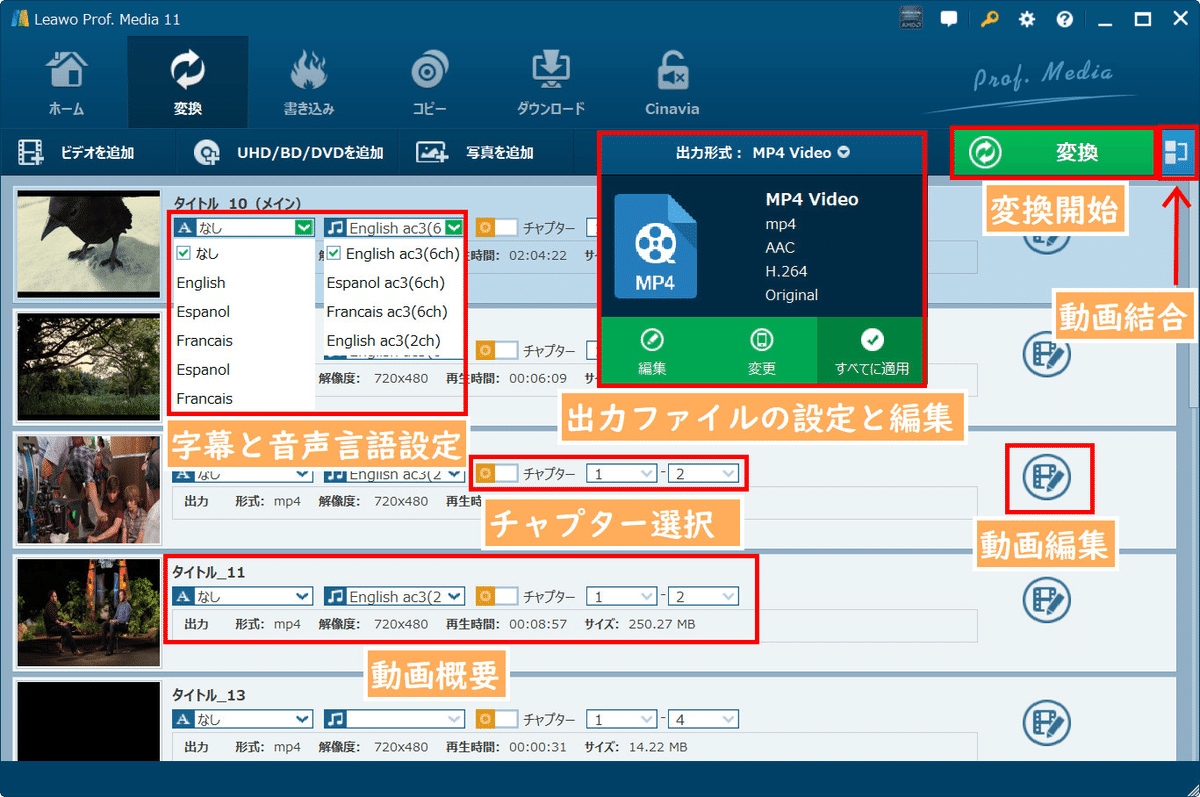Select the crow thumbnail of タイトル_10
This screenshot has height=797, width=1200.
pyautogui.click(x=89, y=244)
